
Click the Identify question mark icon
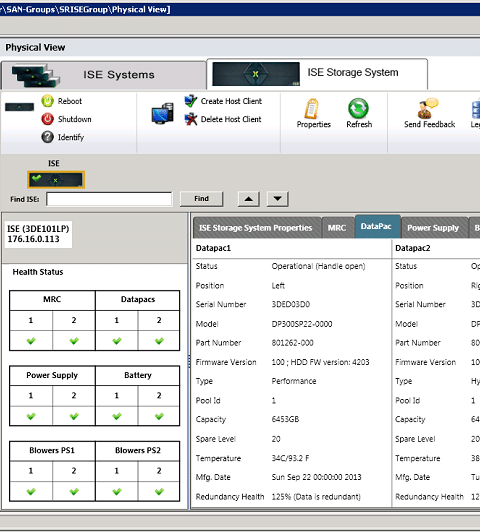coord(47,137)
